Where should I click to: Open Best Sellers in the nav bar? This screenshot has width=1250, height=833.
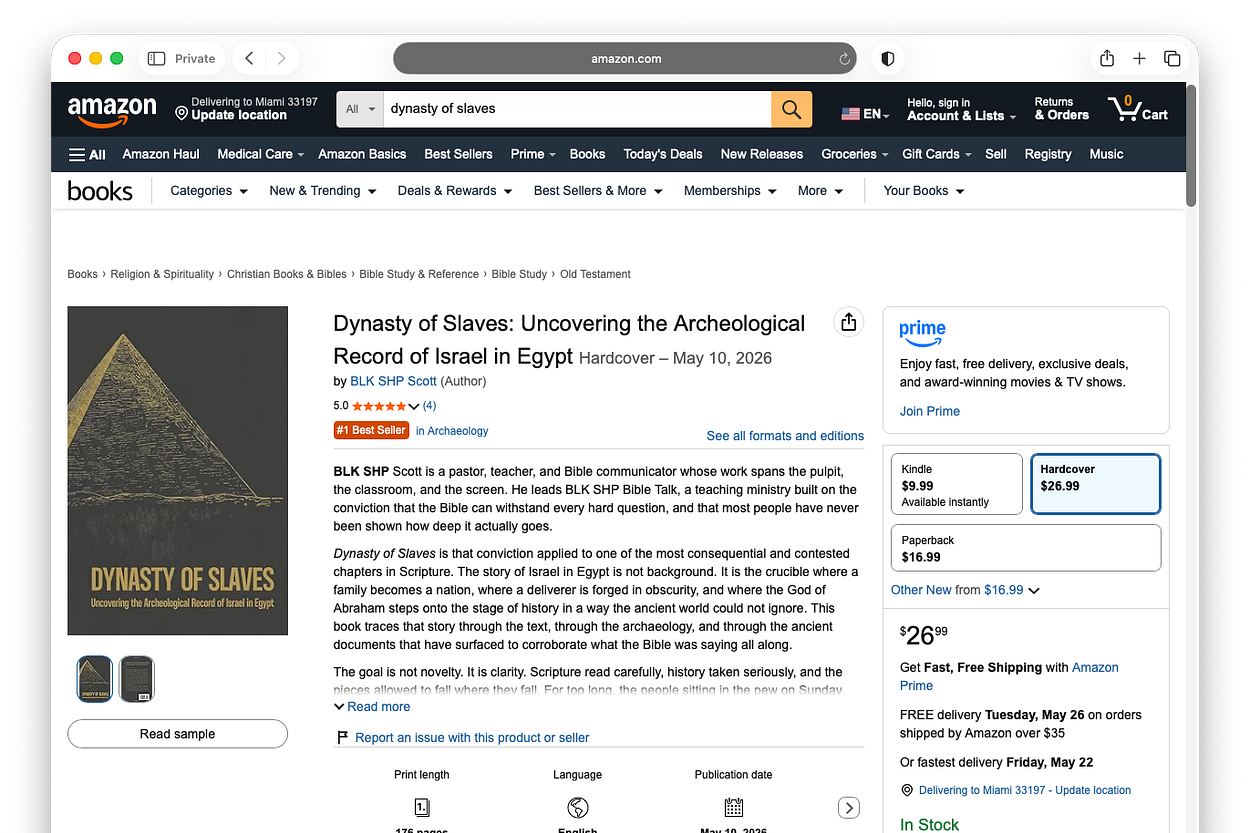pos(458,154)
